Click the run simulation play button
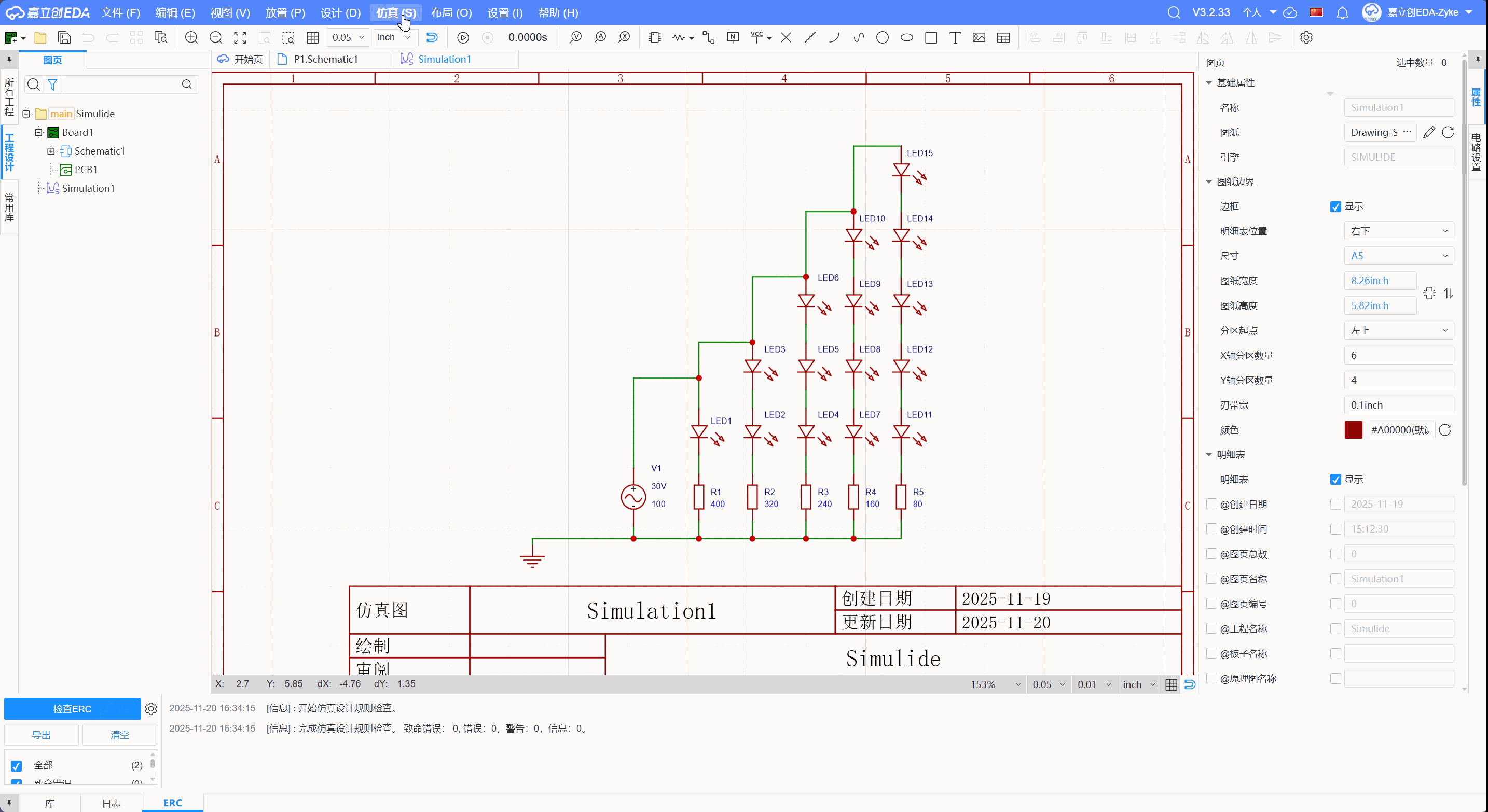The height and width of the screenshot is (812, 1488). pos(463,37)
